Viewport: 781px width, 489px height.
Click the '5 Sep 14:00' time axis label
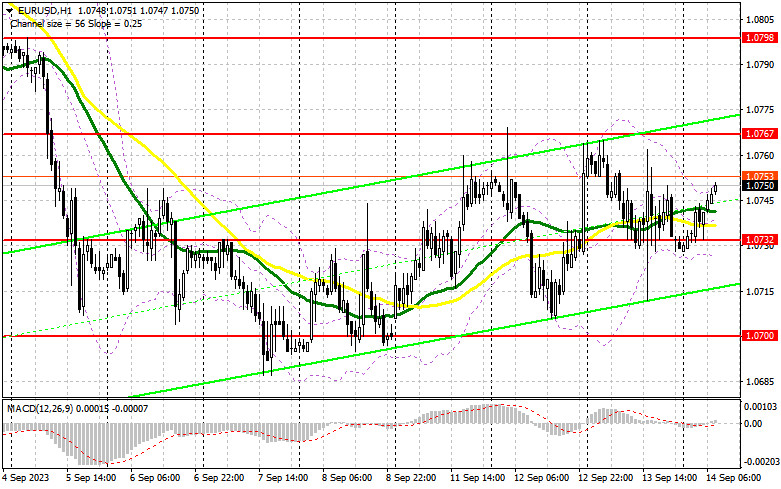[x=91, y=478]
